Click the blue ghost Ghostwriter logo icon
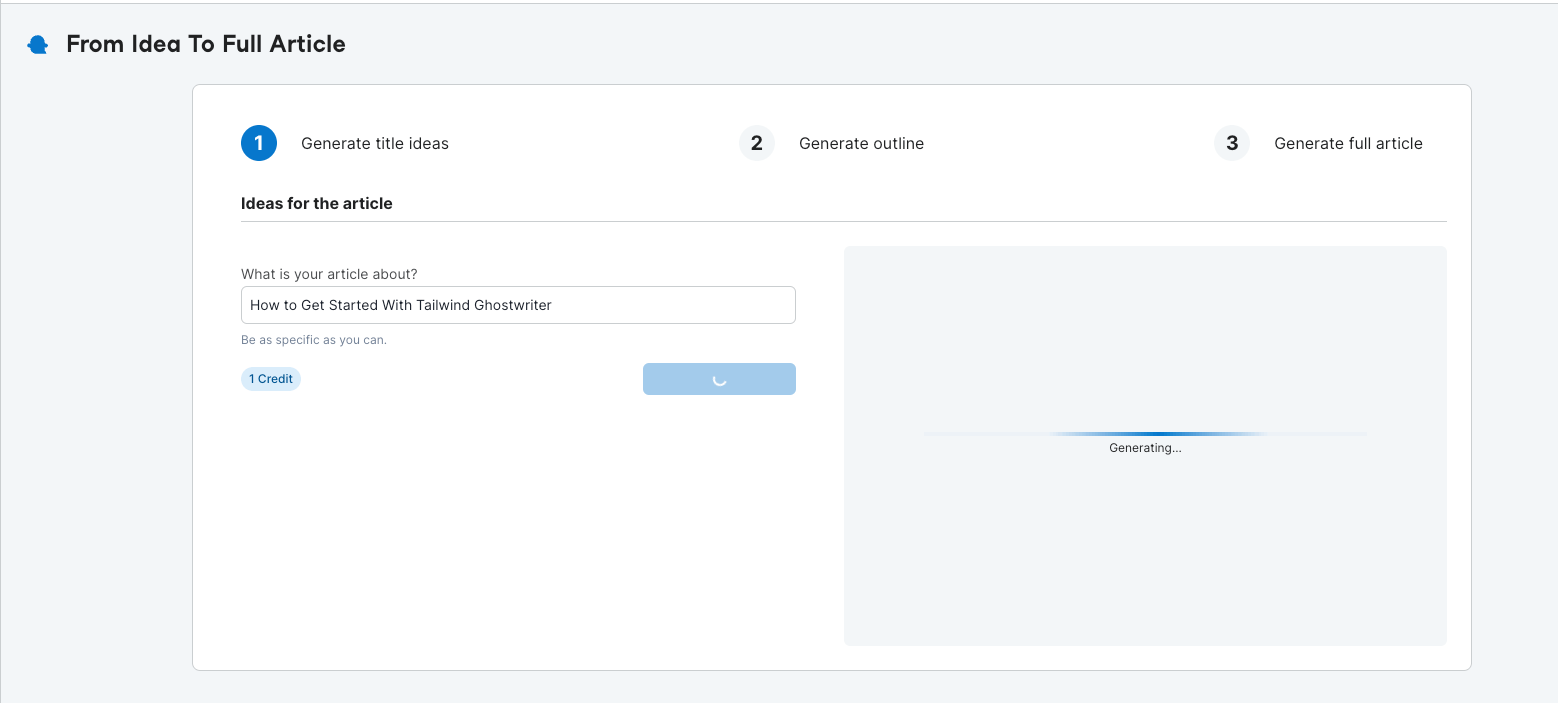Image resolution: width=1558 pixels, height=703 pixels. click(x=38, y=45)
